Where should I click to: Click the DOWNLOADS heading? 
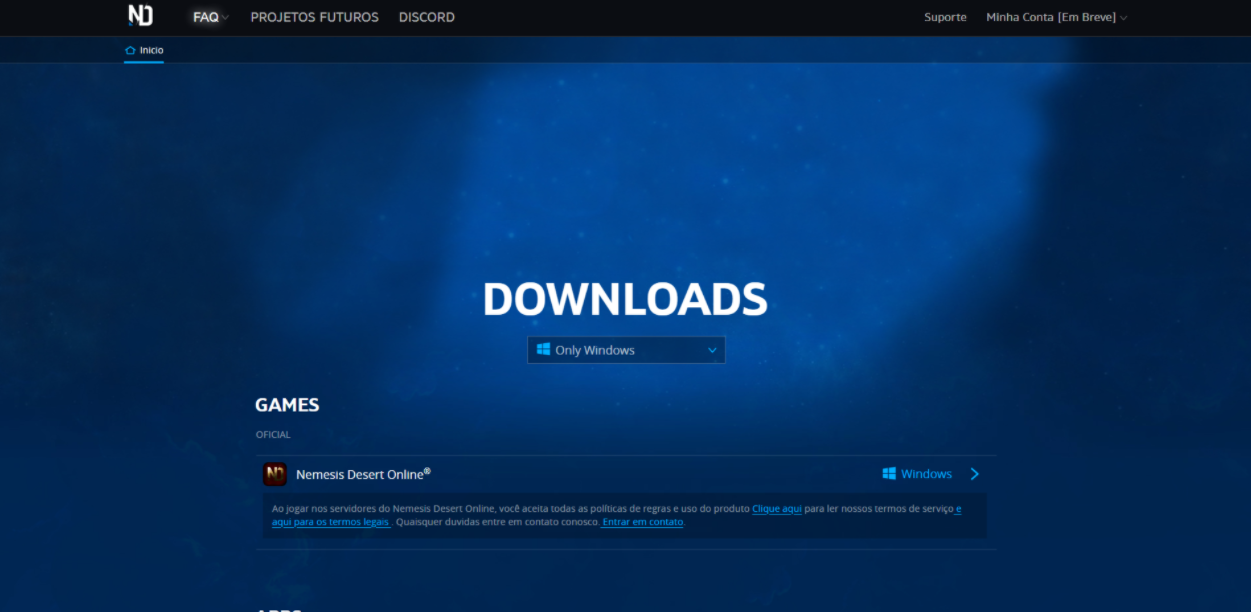coord(625,299)
